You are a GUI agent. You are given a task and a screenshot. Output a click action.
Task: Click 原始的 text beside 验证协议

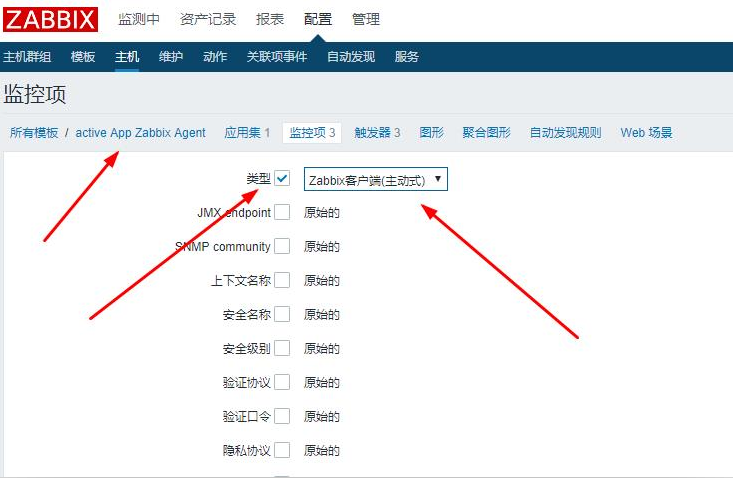pyautogui.click(x=321, y=383)
